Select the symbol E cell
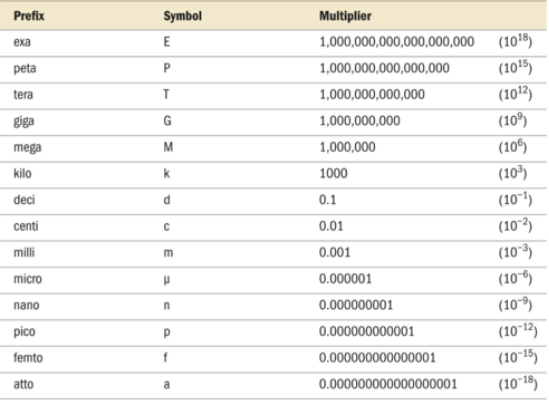Image resolution: width=549 pixels, height=400 pixels. tap(167, 42)
